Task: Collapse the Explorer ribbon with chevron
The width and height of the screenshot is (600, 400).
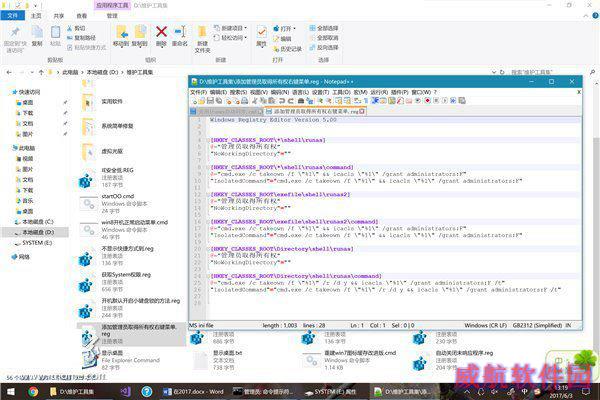Action: [x=586, y=16]
